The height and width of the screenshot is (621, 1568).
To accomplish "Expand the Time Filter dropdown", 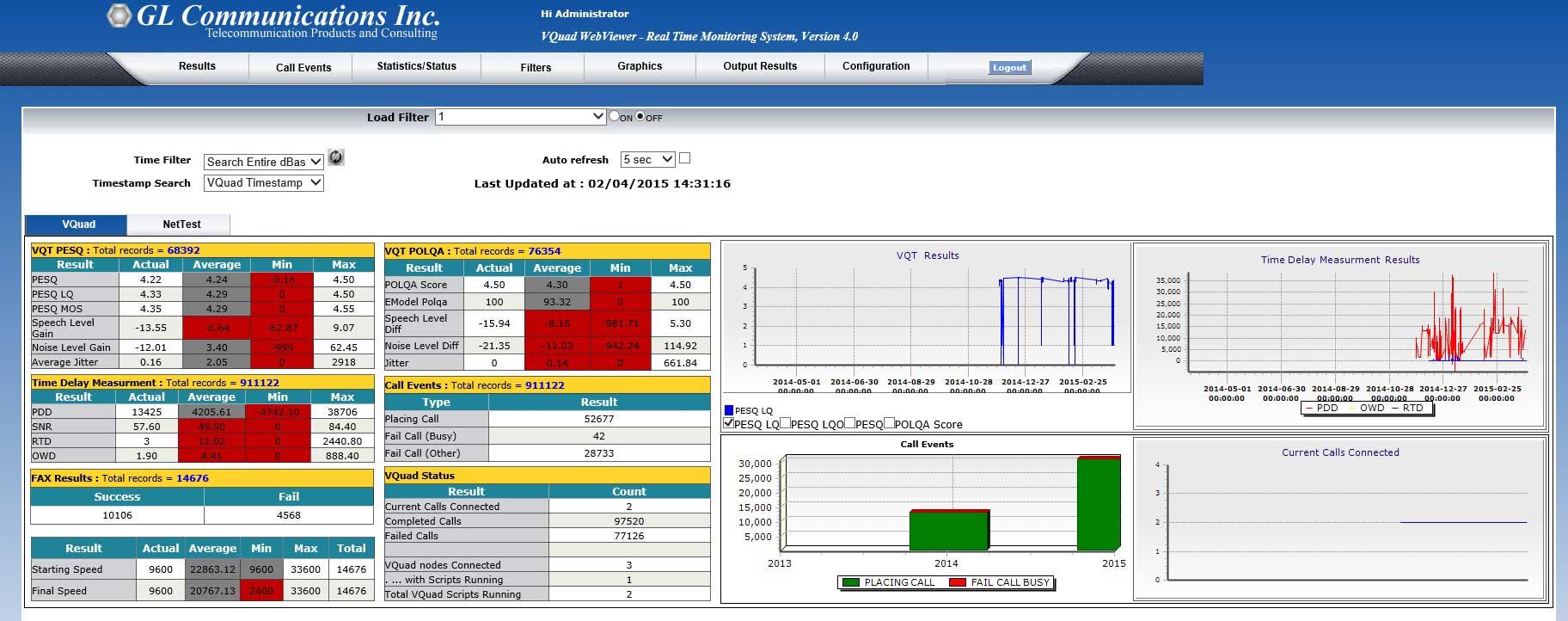I will (264, 162).
